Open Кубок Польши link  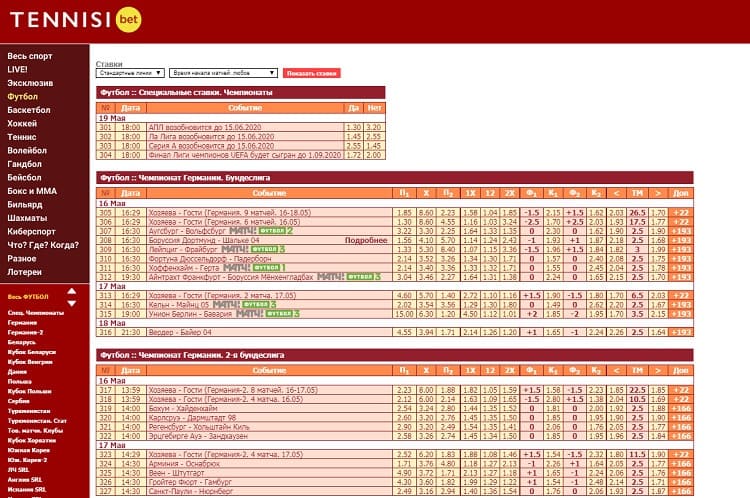point(29,391)
